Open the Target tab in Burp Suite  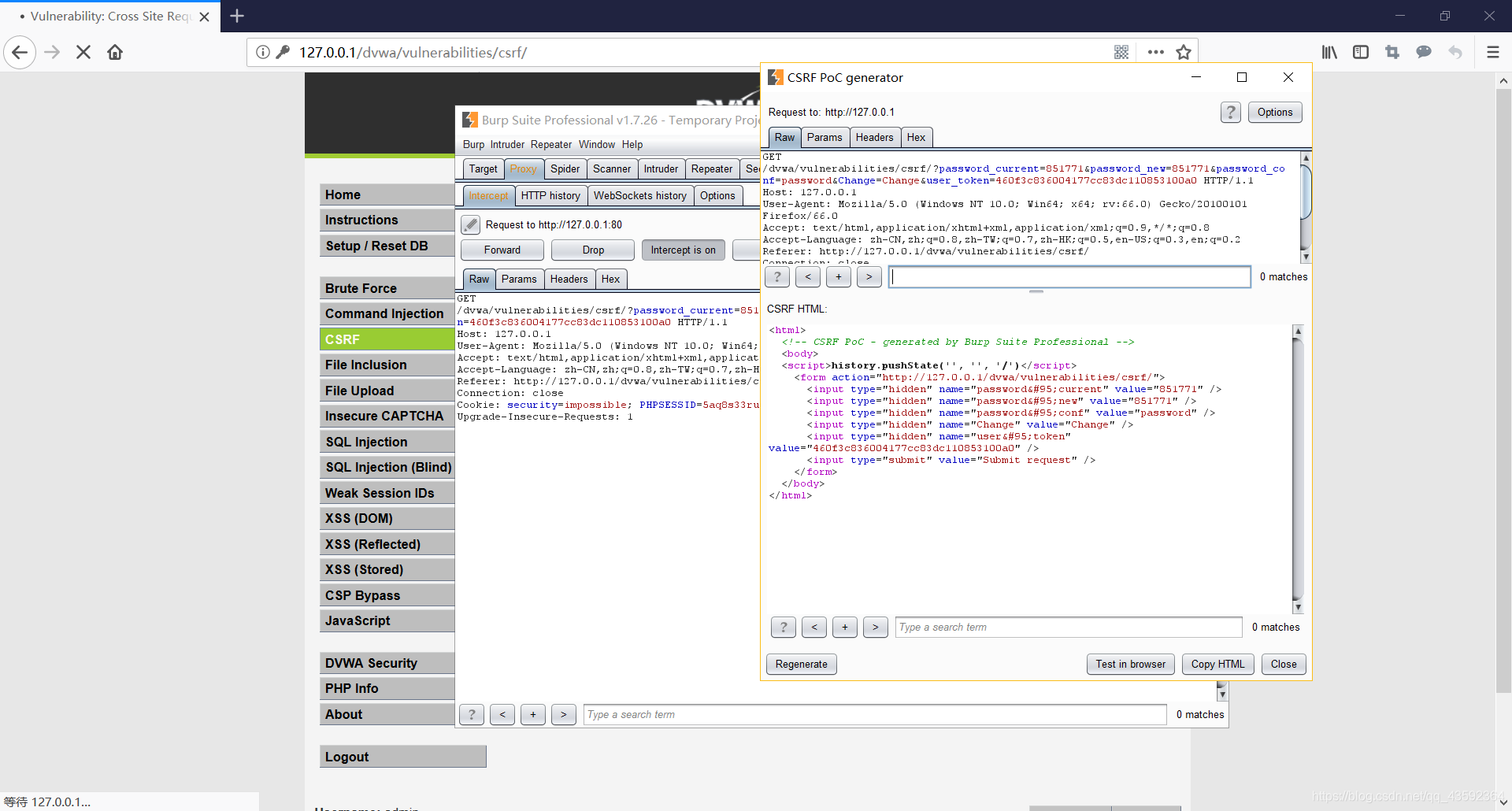[x=483, y=169]
